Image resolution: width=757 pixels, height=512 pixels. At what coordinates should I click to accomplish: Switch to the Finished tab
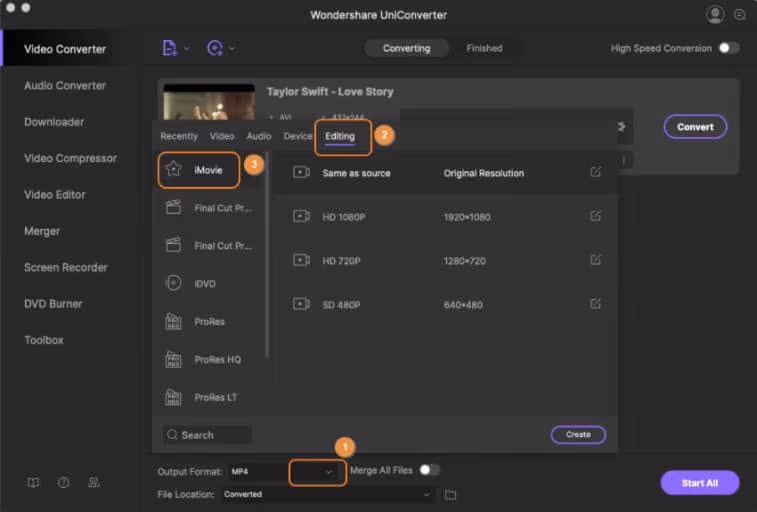(484, 48)
